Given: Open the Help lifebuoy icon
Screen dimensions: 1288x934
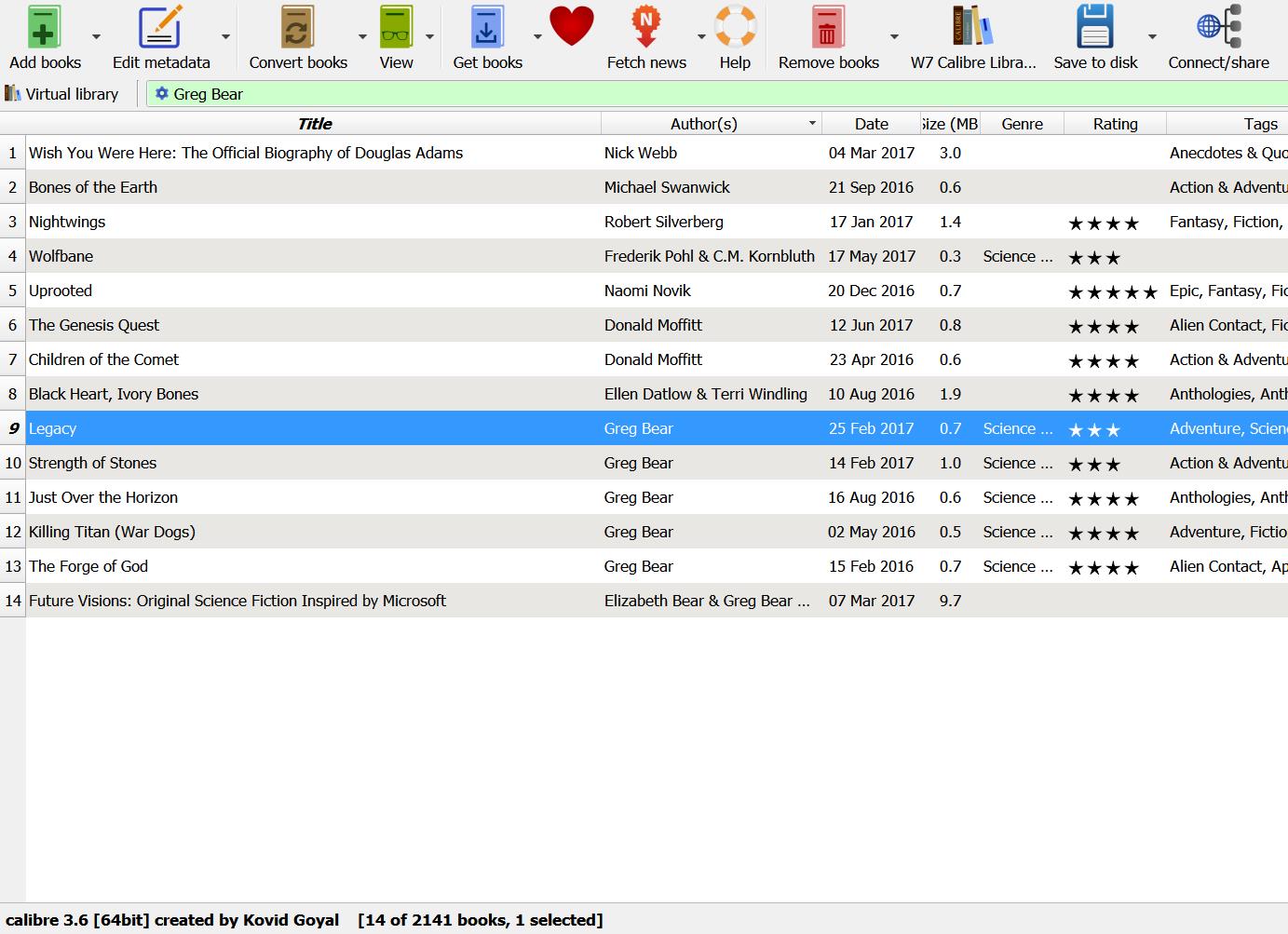Looking at the screenshot, I should point(735,27).
